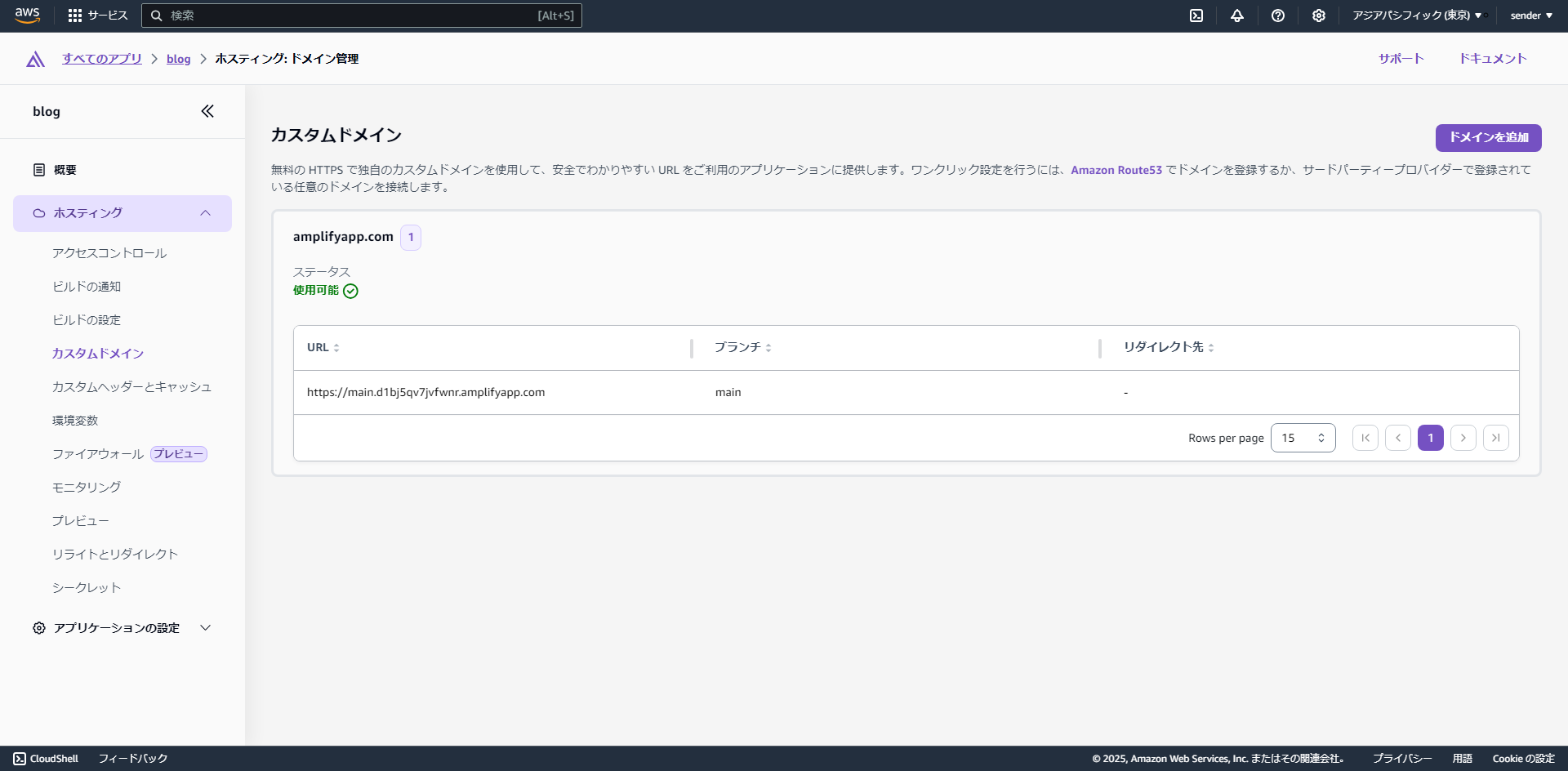Open リライトとリダイレクト in sidebar
This screenshot has width=1568, height=771.
pos(115,555)
